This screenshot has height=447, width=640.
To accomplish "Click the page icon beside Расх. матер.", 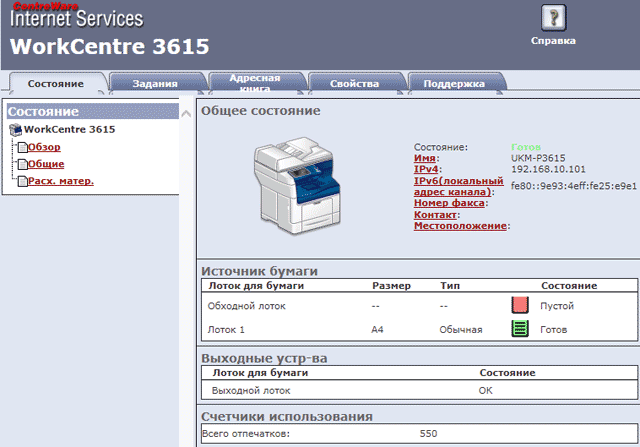I will [x=22, y=181].
